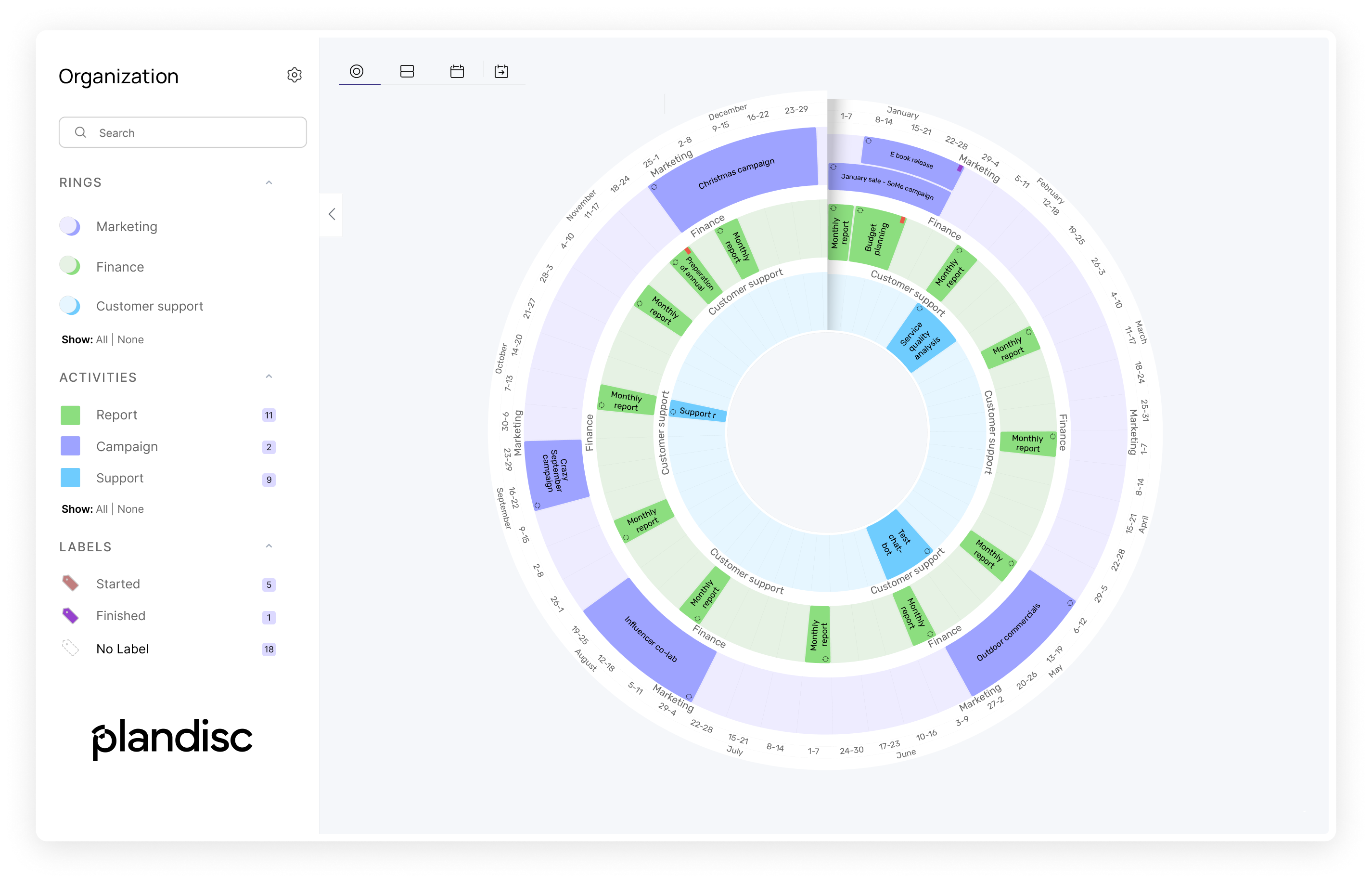The height and width of the screenshot is (883, 1372).
Task: Show All rings via the All link
Action: [103, 339]
